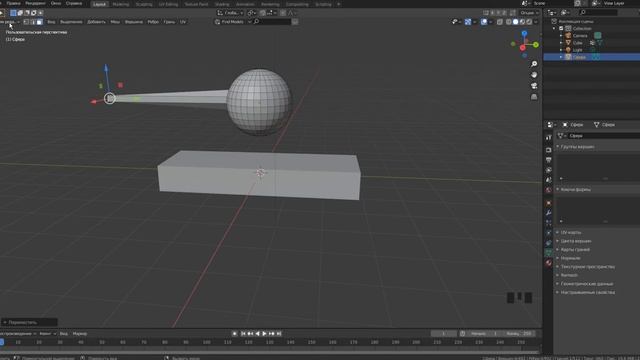Open the View Layer properties tab icon
Image resolution: width=640 pixels, height=360 pixels.
(549, 170)
